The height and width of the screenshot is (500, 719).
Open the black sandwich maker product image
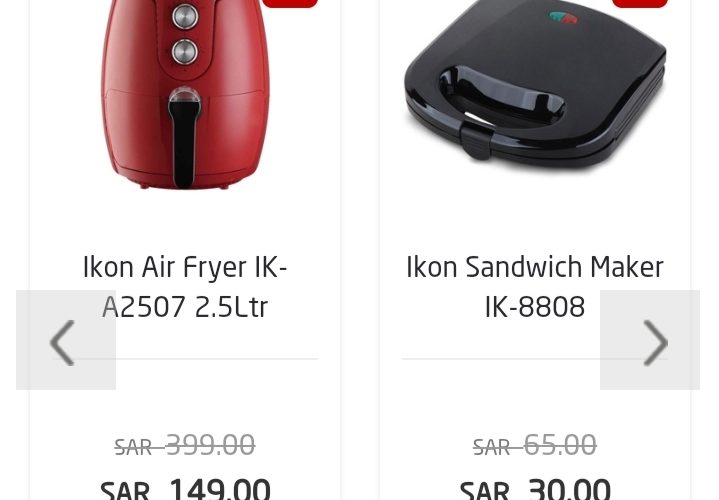(535, 85)
